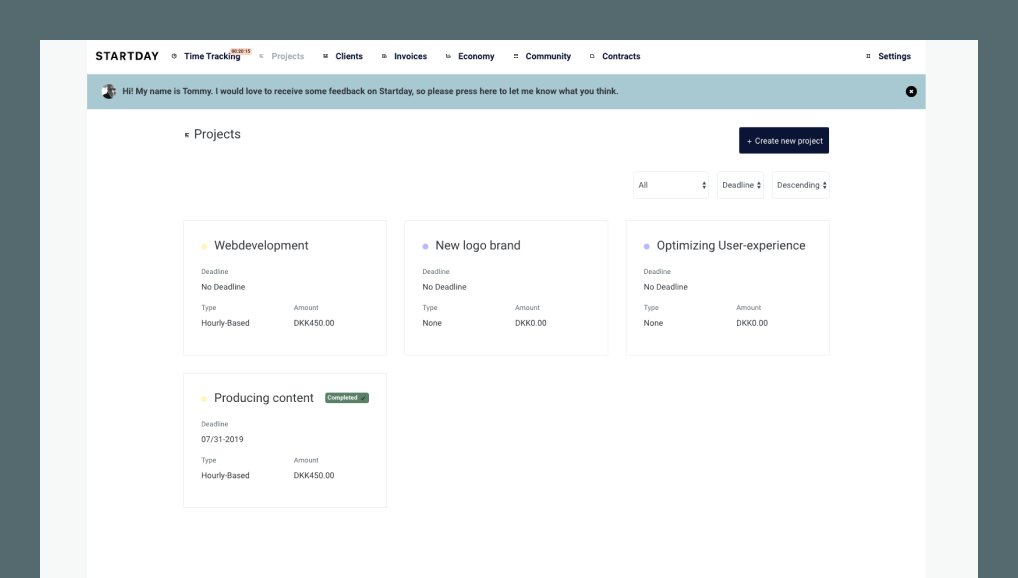Image resolution: width=1018 pixels, height=578 pixels.
Task: Click the Projects nav icon
Action: 262,57
